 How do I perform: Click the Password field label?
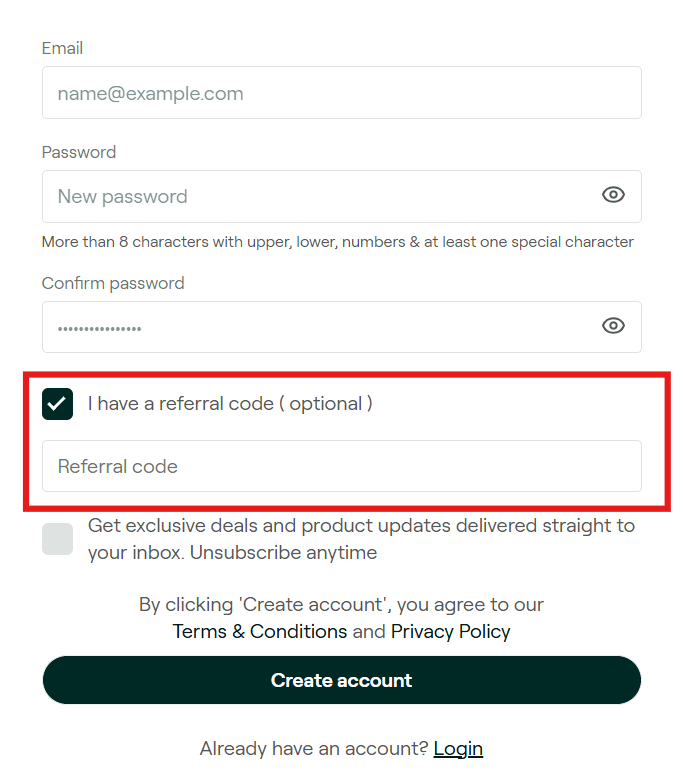tap(79, 152)
